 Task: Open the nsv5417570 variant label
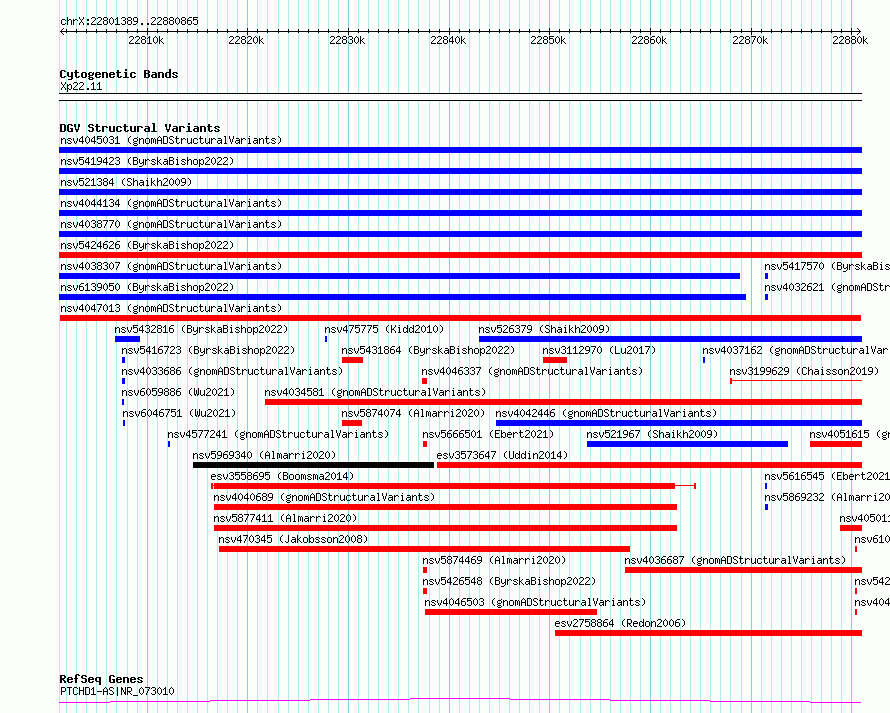point(826,266)
